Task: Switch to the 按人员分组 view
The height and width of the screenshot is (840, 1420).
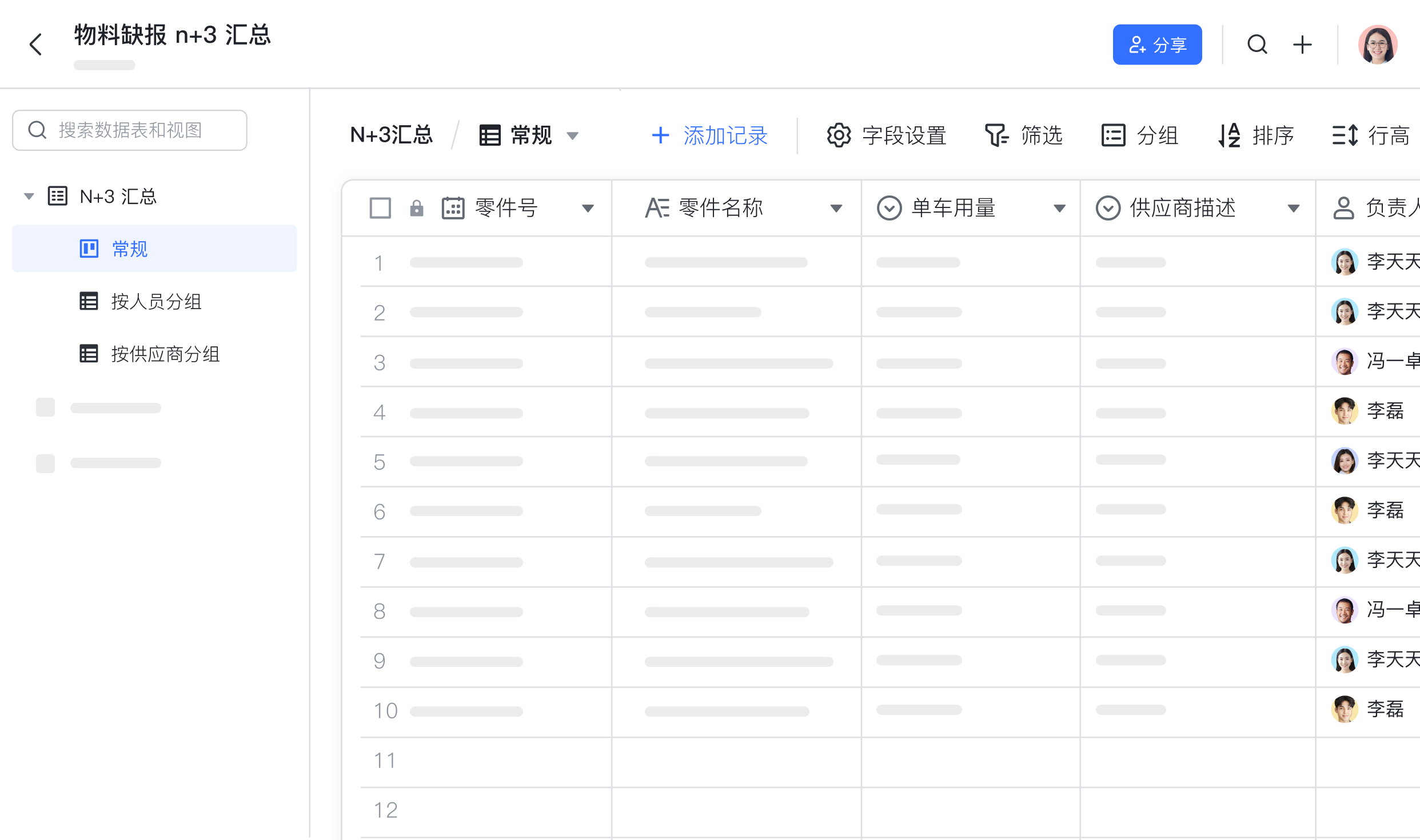Action: coord(157,301)
